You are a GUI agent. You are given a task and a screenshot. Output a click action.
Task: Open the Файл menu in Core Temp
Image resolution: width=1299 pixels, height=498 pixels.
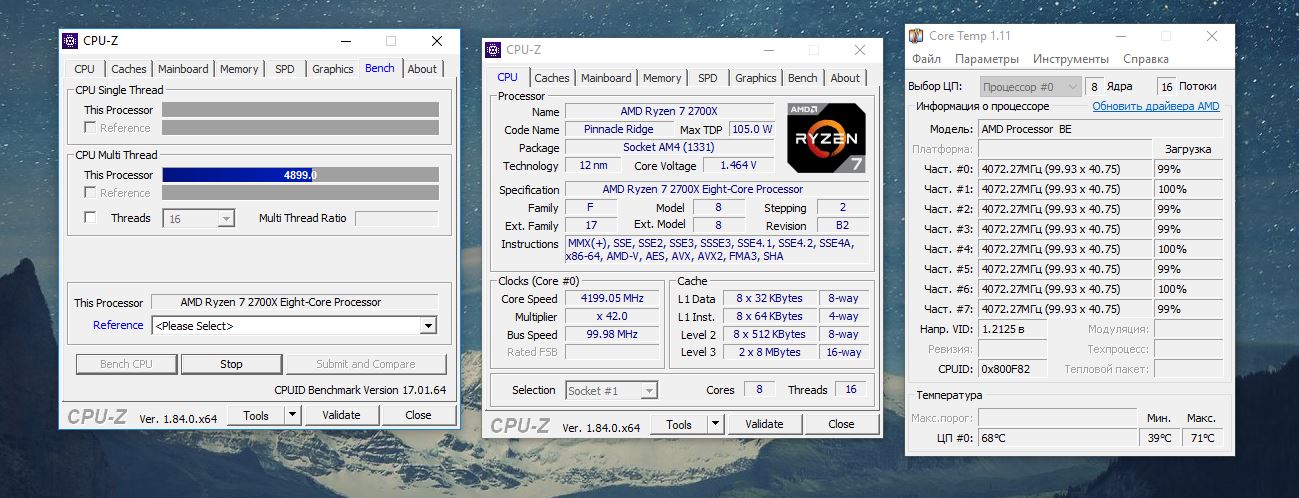[926, 59]
